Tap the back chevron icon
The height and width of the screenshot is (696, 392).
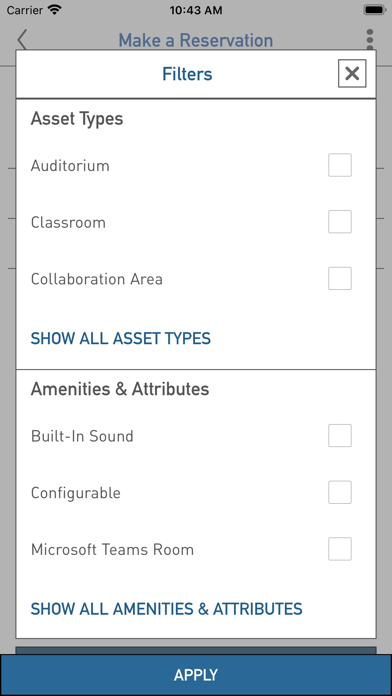coord(22,40)
